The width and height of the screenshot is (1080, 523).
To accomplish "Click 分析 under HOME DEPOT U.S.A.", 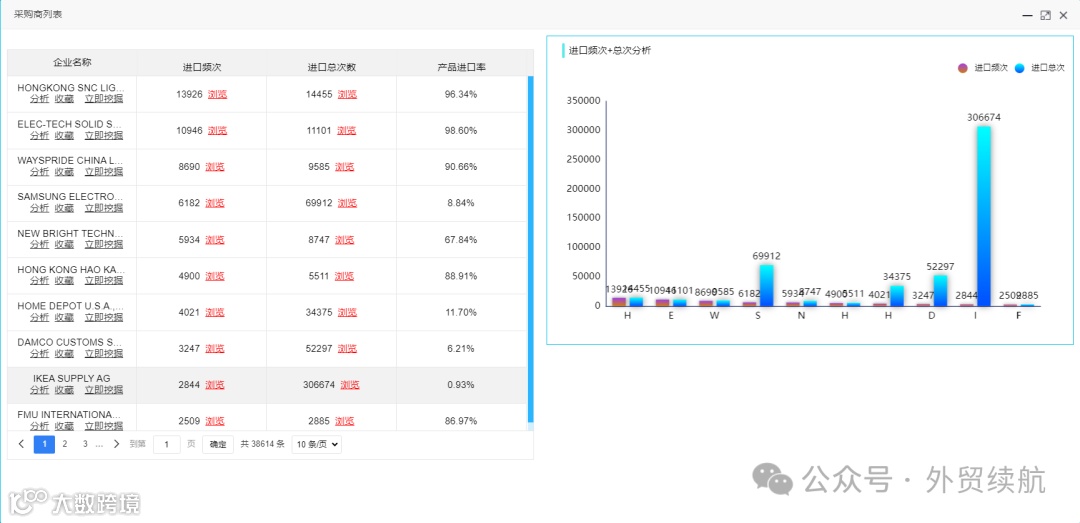I will point(39,317).
